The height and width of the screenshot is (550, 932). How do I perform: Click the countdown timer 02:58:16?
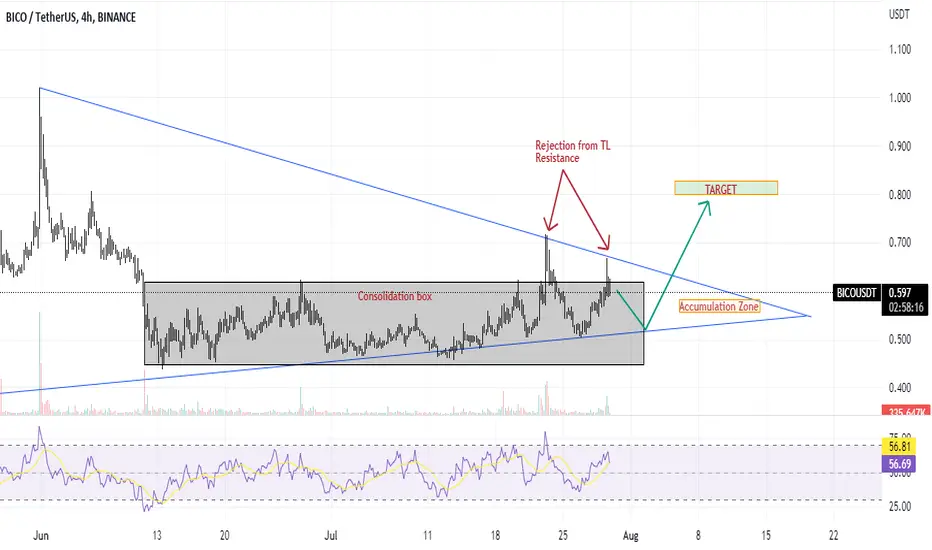(x=906, y=307)
